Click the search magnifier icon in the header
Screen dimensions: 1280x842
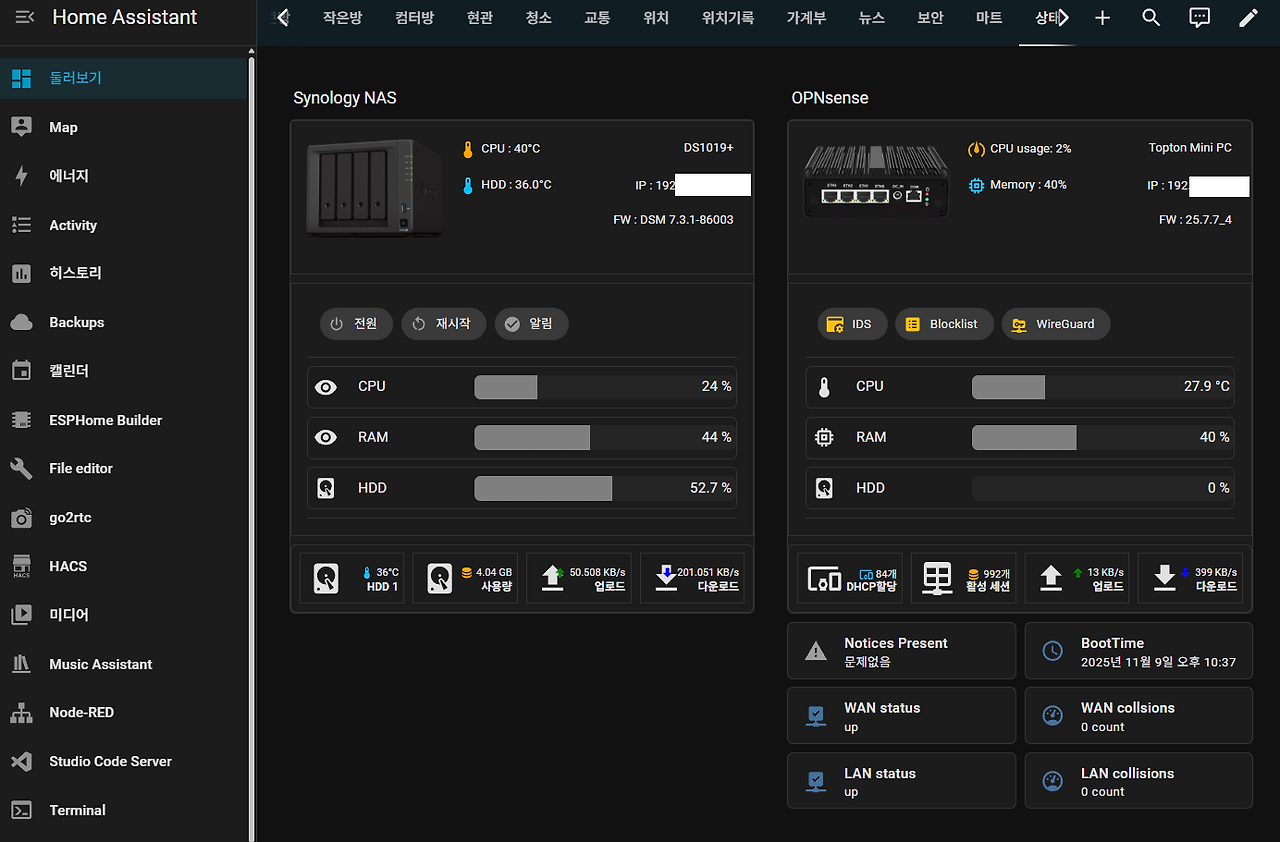click(1151, 18)
